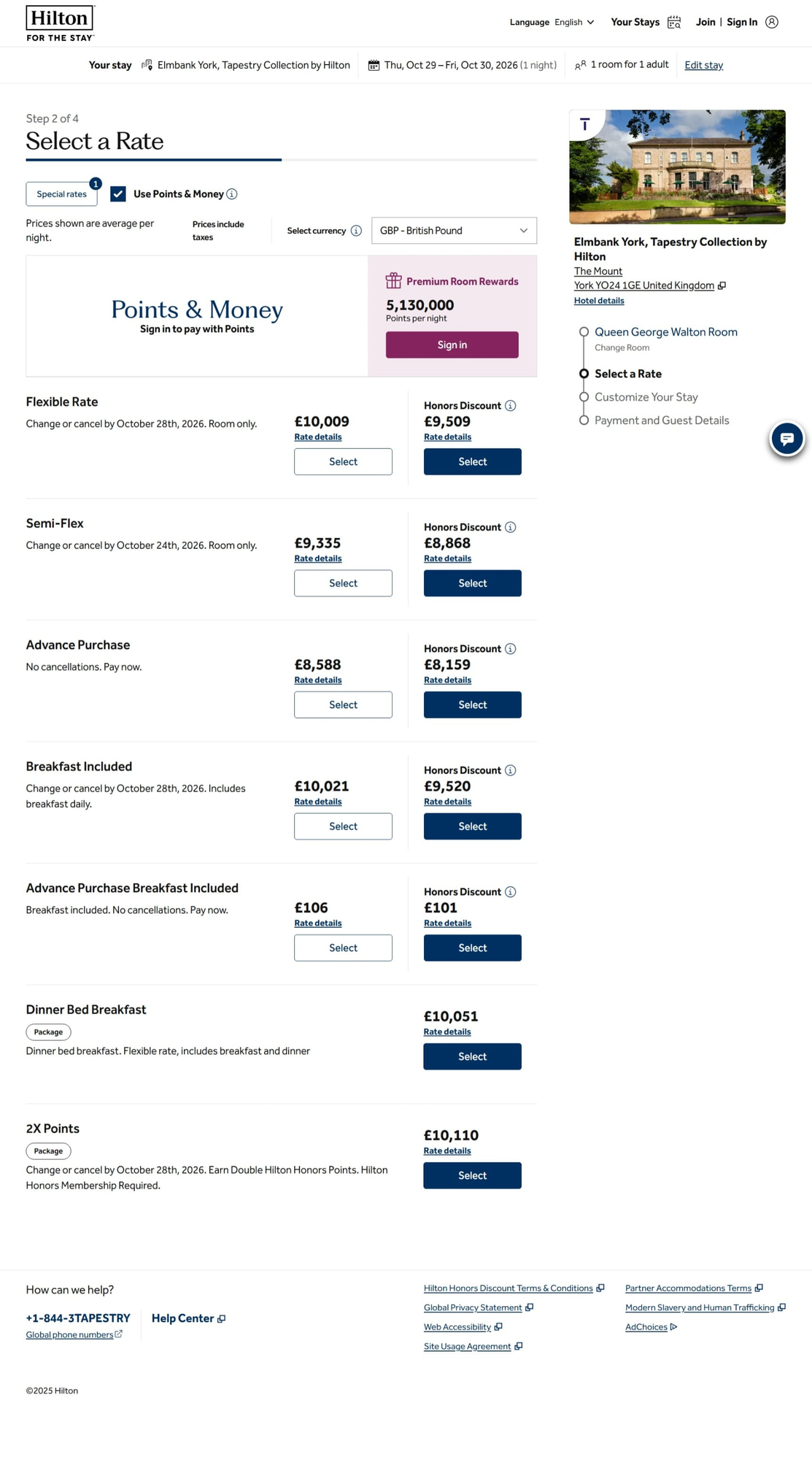Open the Special rates filter
Screen dimensions: 812x1460
click(62, 194)
